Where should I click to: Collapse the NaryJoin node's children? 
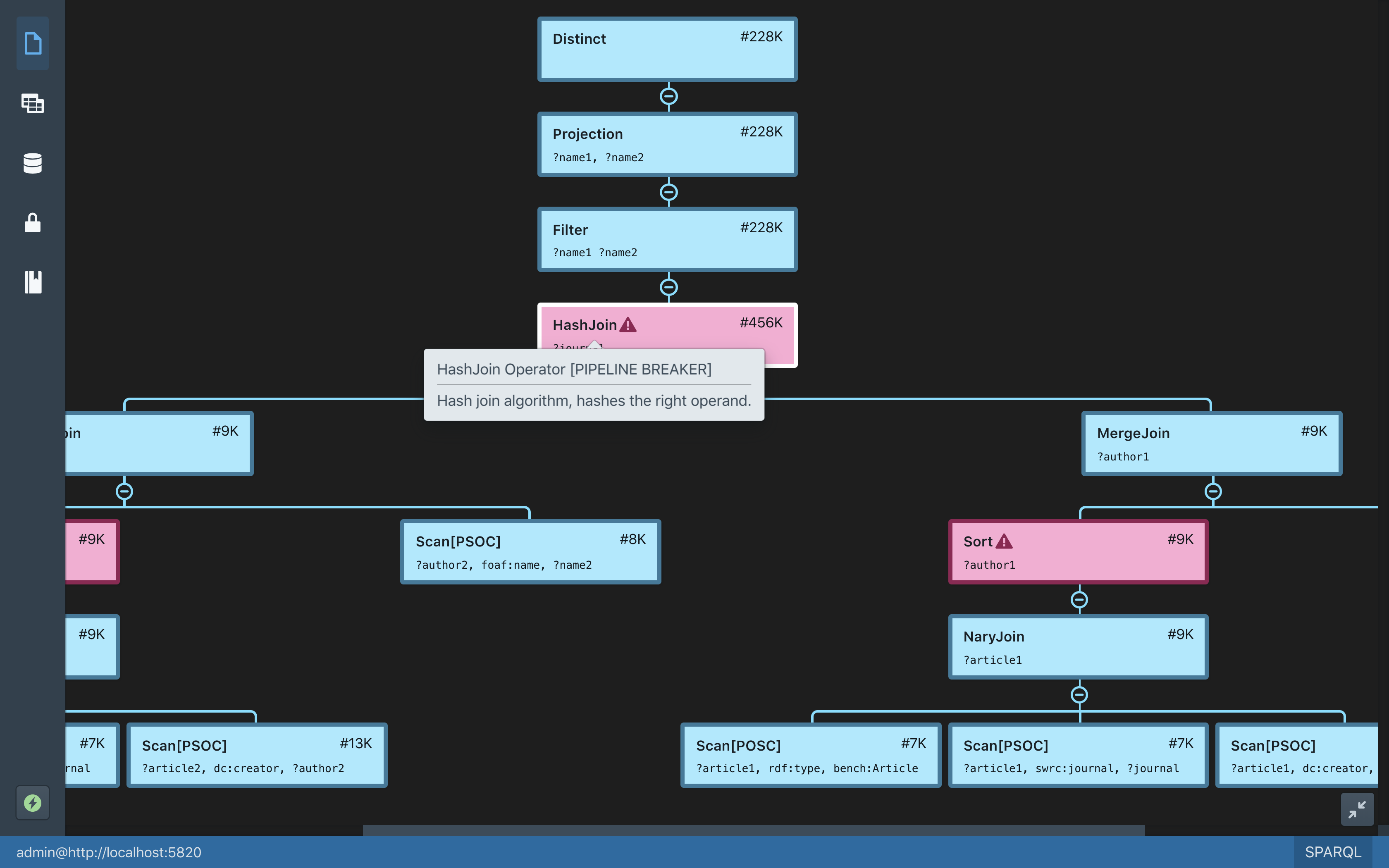[1079, 695]
